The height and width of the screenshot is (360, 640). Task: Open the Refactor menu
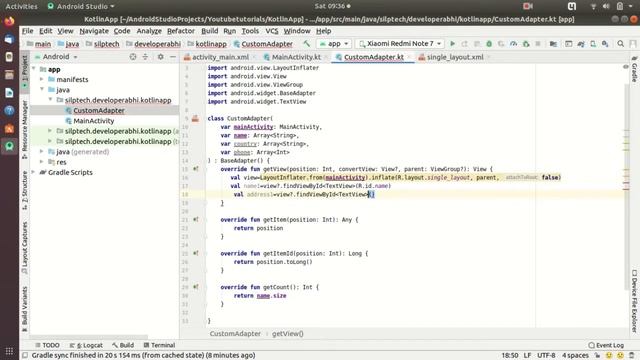click(180, 31)
